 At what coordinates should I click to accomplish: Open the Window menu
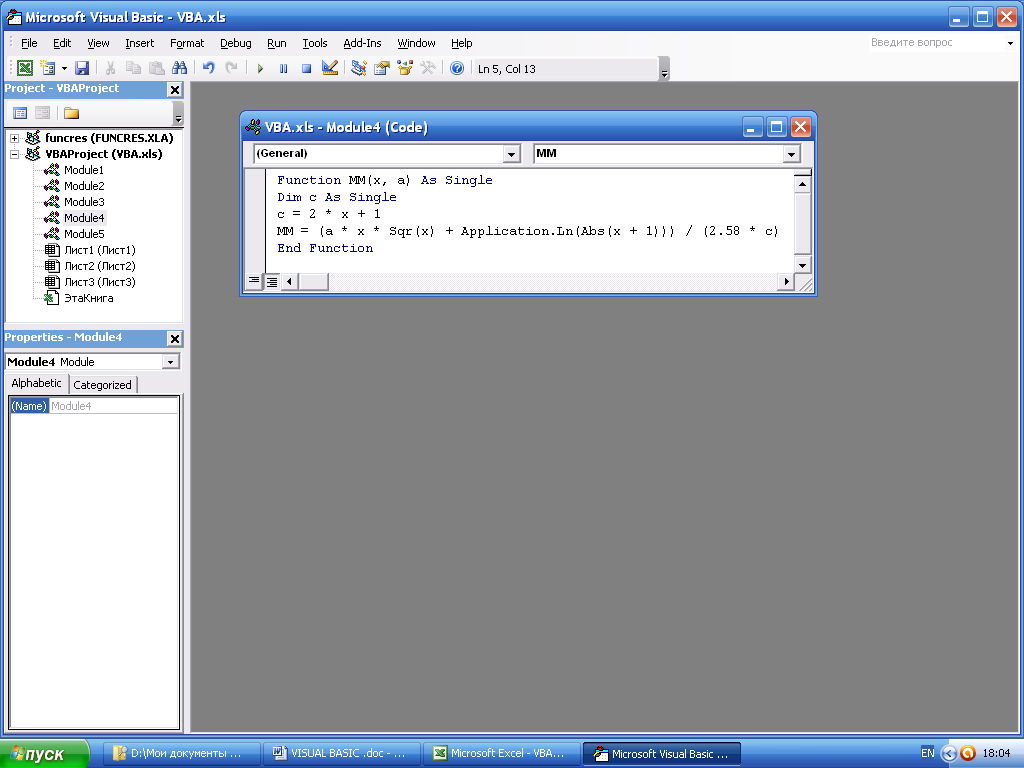tap(416, 43)
